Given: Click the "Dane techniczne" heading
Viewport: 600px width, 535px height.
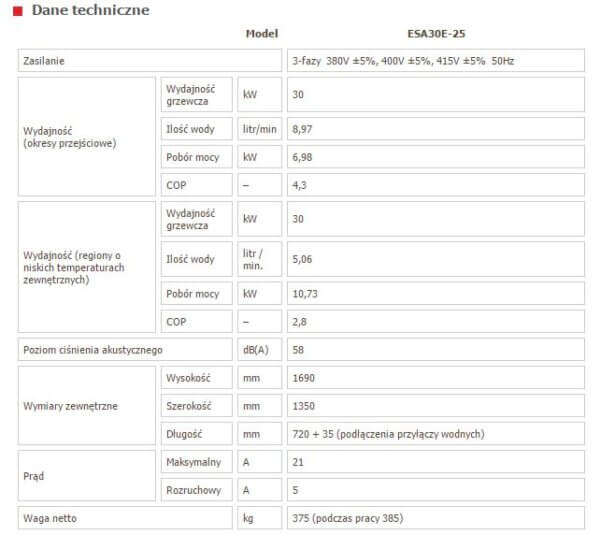Looking at the screenshot, I should click(x=90, y=11).
